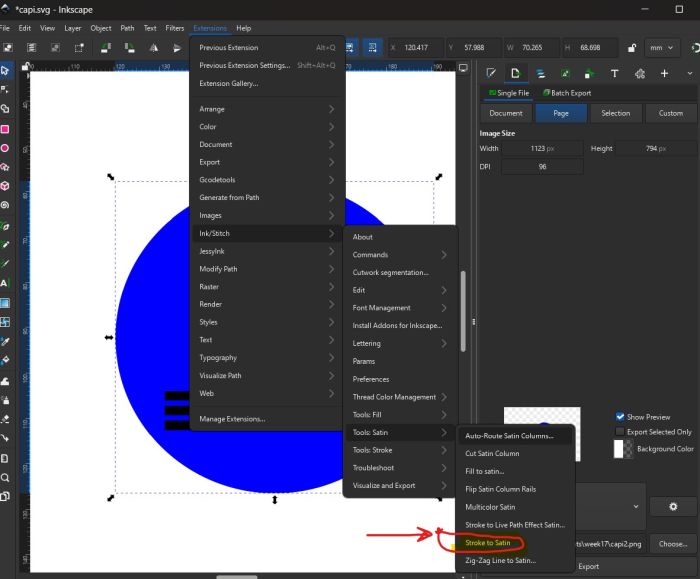Select the Ellipse tool
This screenshot has height=579, width=700.
pos(5,148)
